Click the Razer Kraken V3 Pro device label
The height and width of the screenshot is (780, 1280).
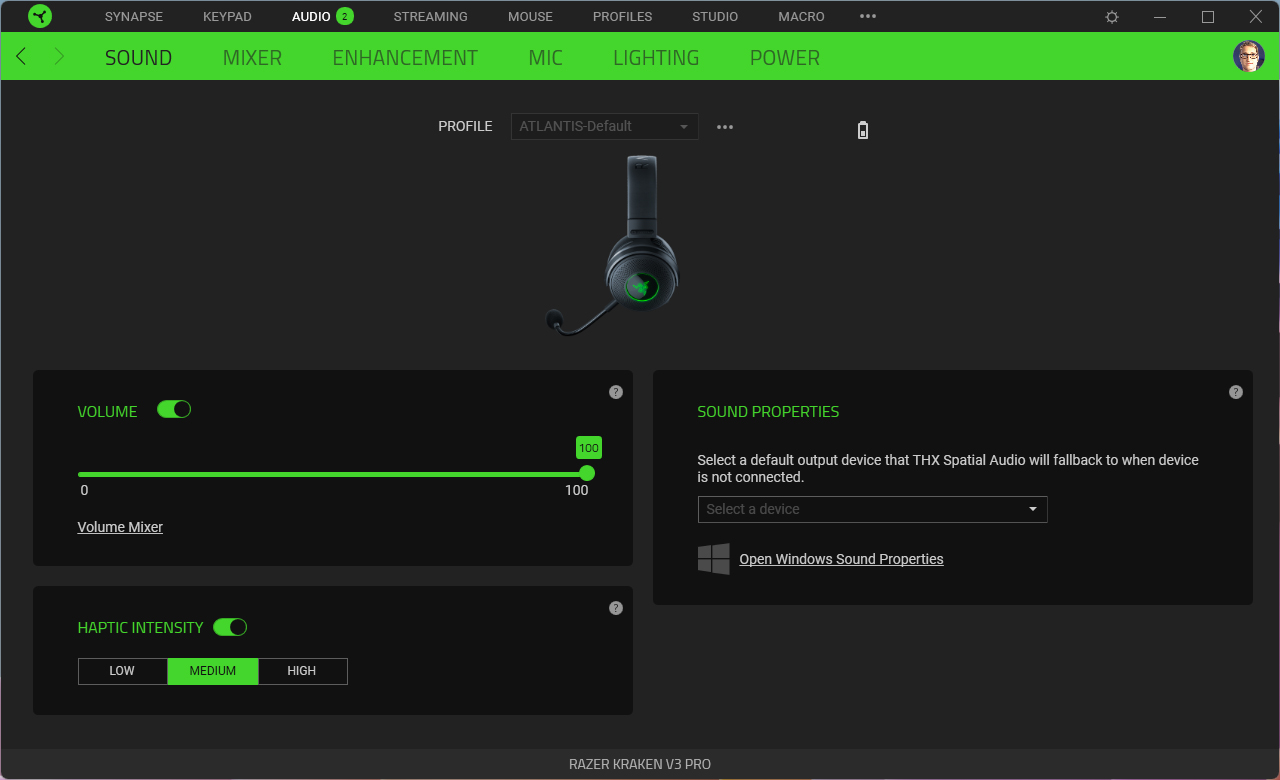[x=640, y=764]
